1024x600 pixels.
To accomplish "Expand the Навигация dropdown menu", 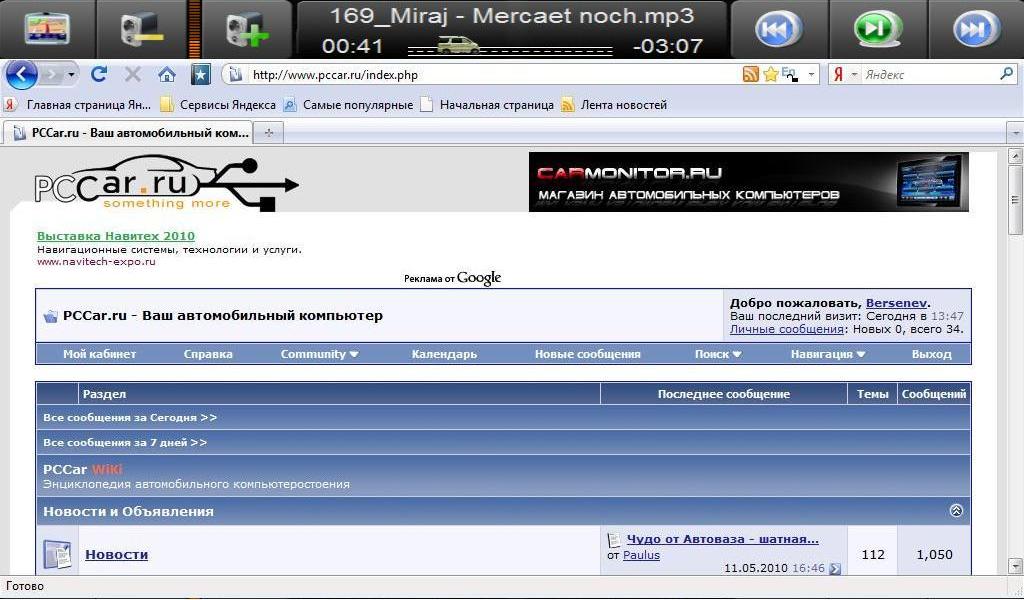I will (827, 354).
